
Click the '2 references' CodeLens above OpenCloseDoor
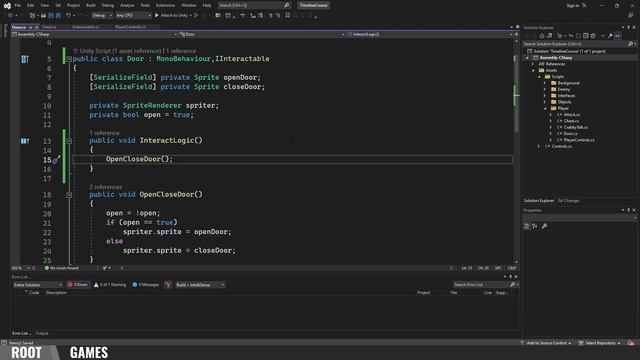coord(106,187)
